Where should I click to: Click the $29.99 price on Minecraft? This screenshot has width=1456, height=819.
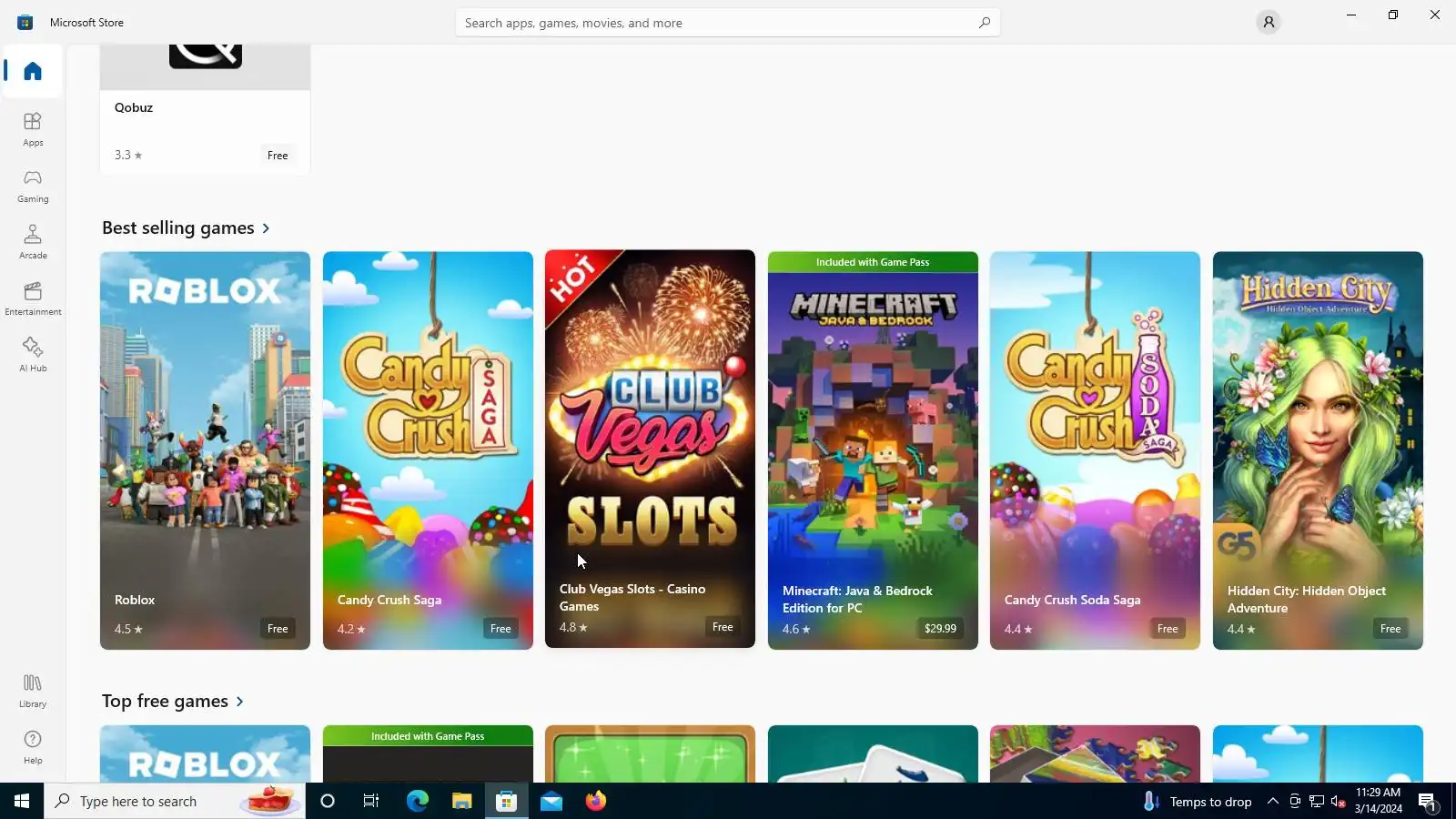point(940,629)
